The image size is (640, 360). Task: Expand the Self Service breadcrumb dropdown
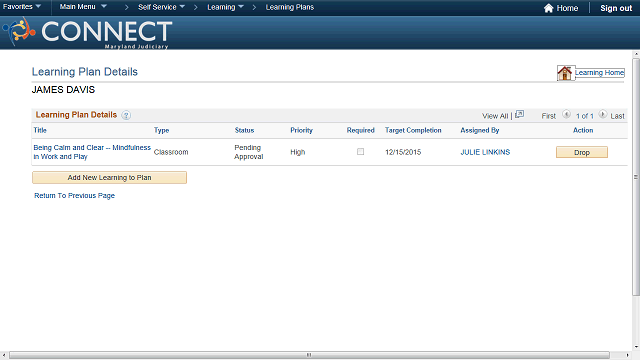(x=161, y=7)
